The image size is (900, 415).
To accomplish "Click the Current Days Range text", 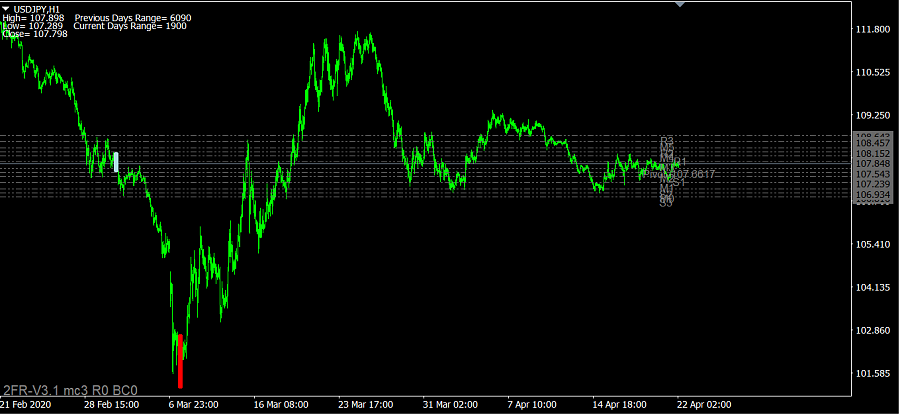I will [128, 26].
